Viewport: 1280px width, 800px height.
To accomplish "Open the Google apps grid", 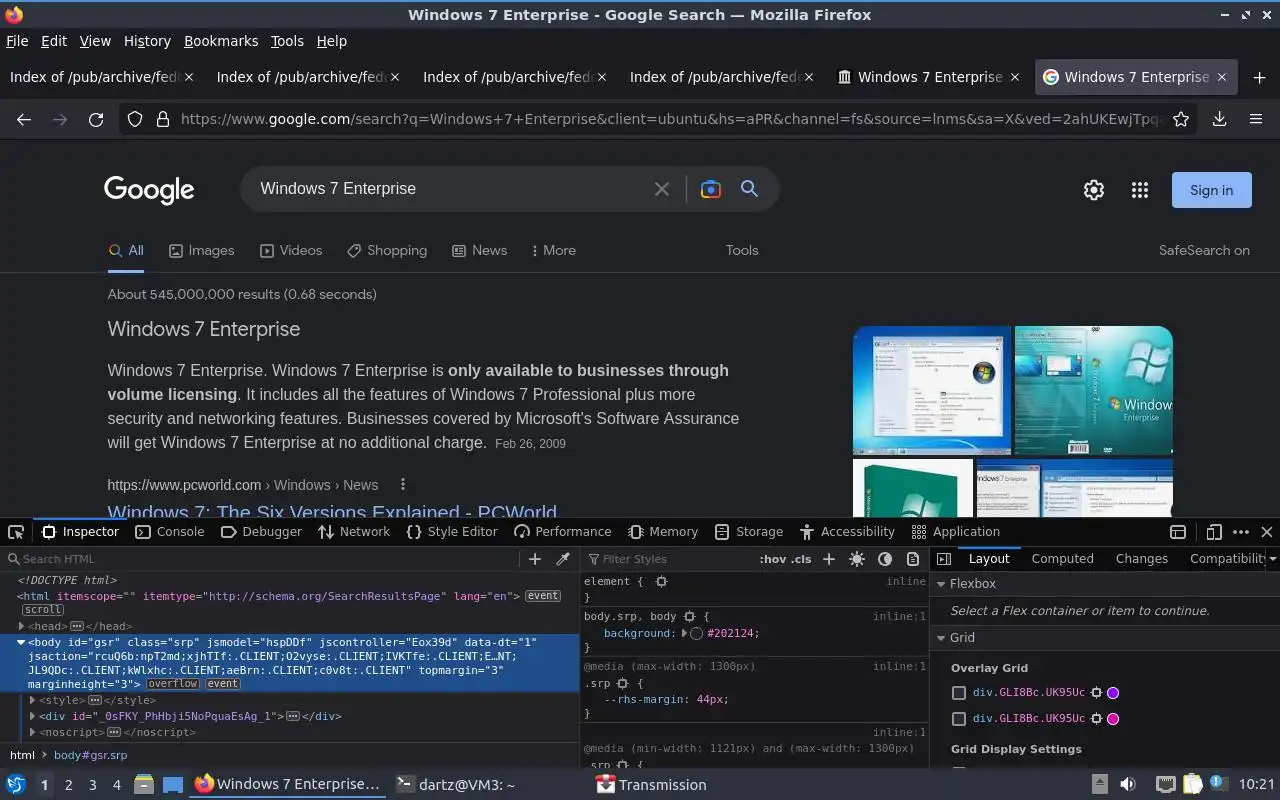I will click(x=1140, y=190).
